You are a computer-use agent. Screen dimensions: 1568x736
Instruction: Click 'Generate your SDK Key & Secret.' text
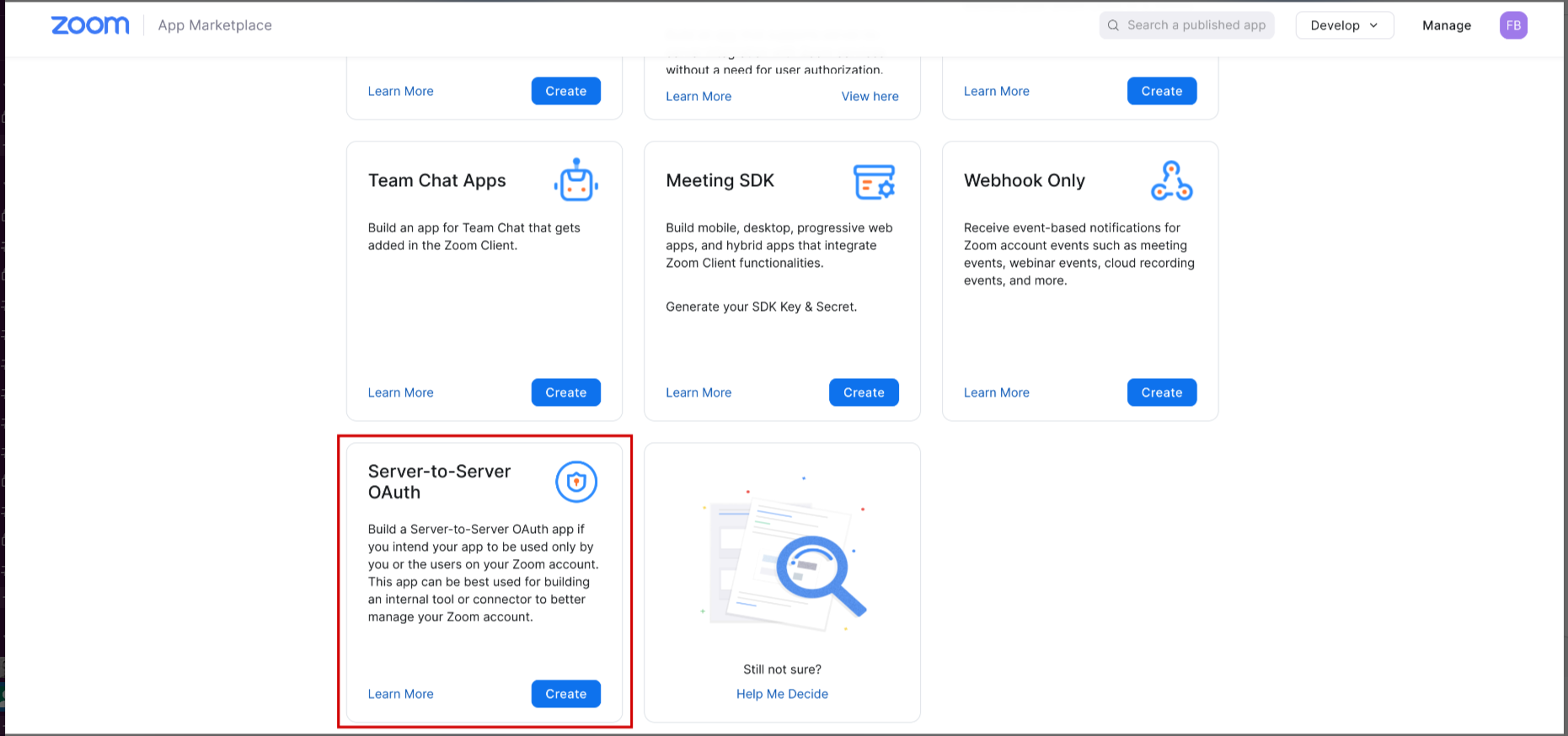[x=761, y=307]
